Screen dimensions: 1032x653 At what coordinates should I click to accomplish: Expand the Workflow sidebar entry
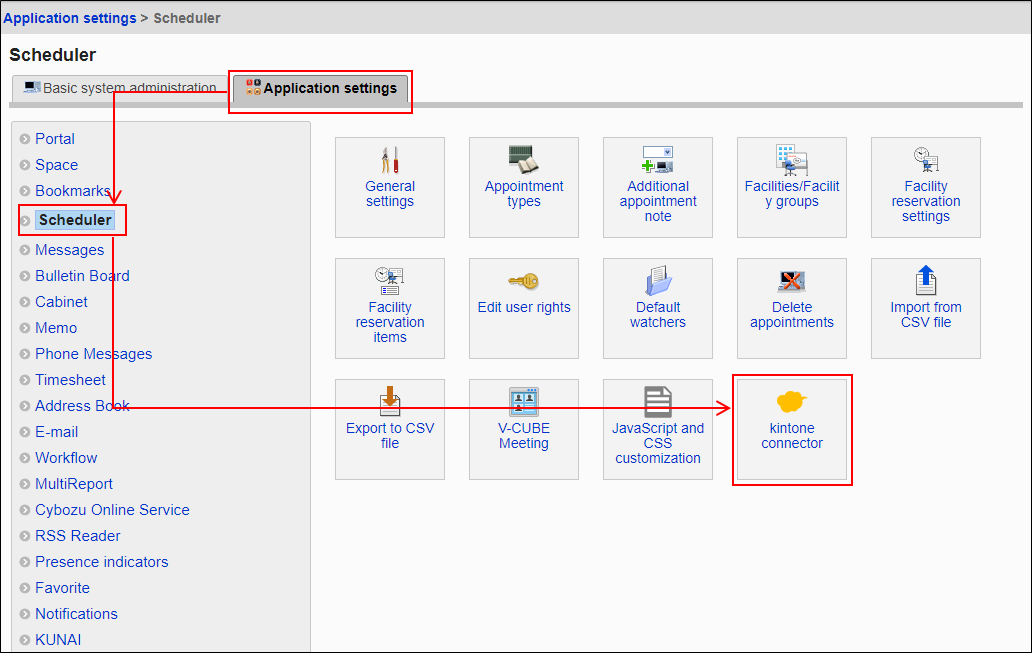coord(66,457)
